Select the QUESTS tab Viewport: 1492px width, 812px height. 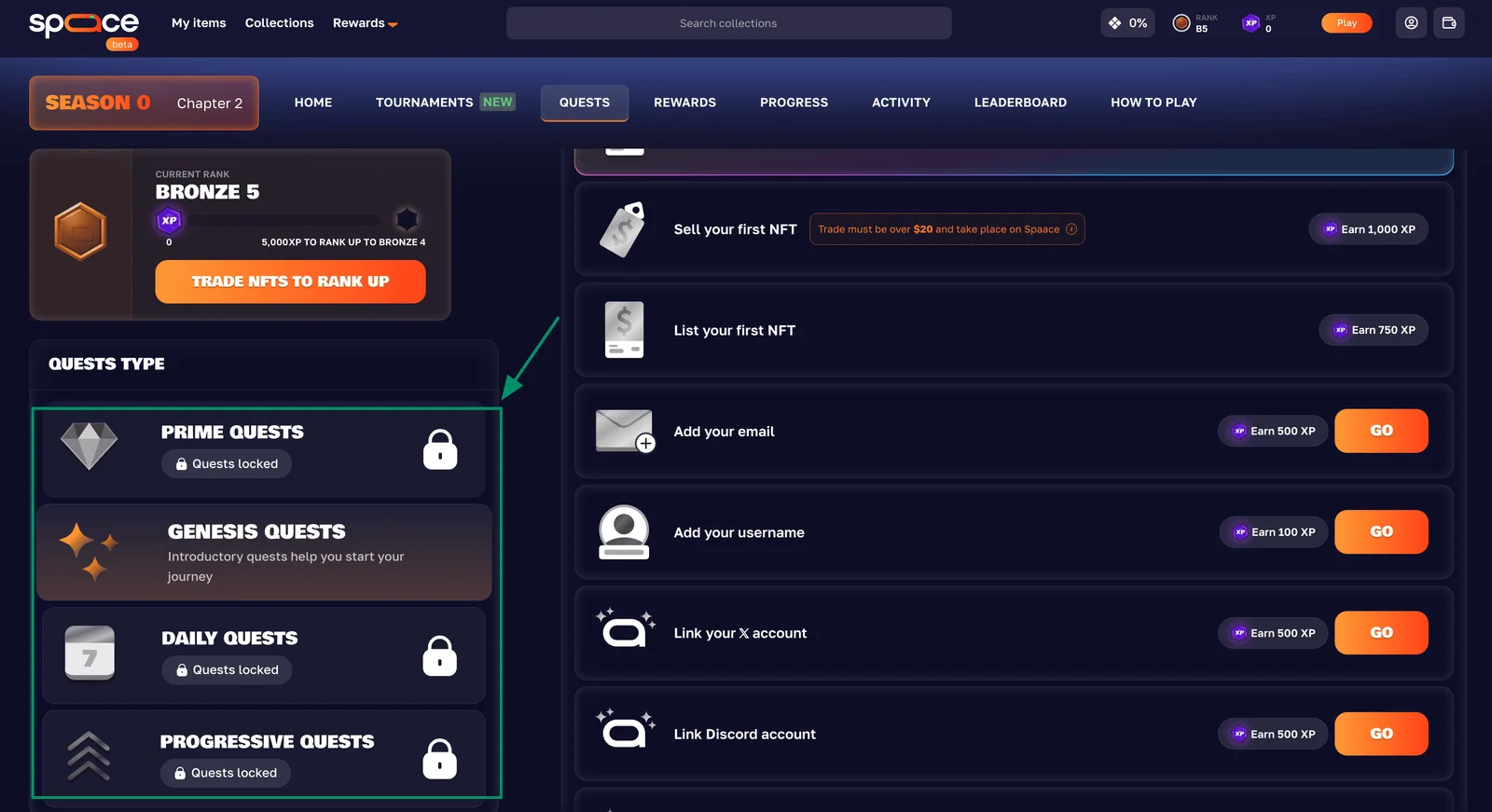click(x=585, y=103)
